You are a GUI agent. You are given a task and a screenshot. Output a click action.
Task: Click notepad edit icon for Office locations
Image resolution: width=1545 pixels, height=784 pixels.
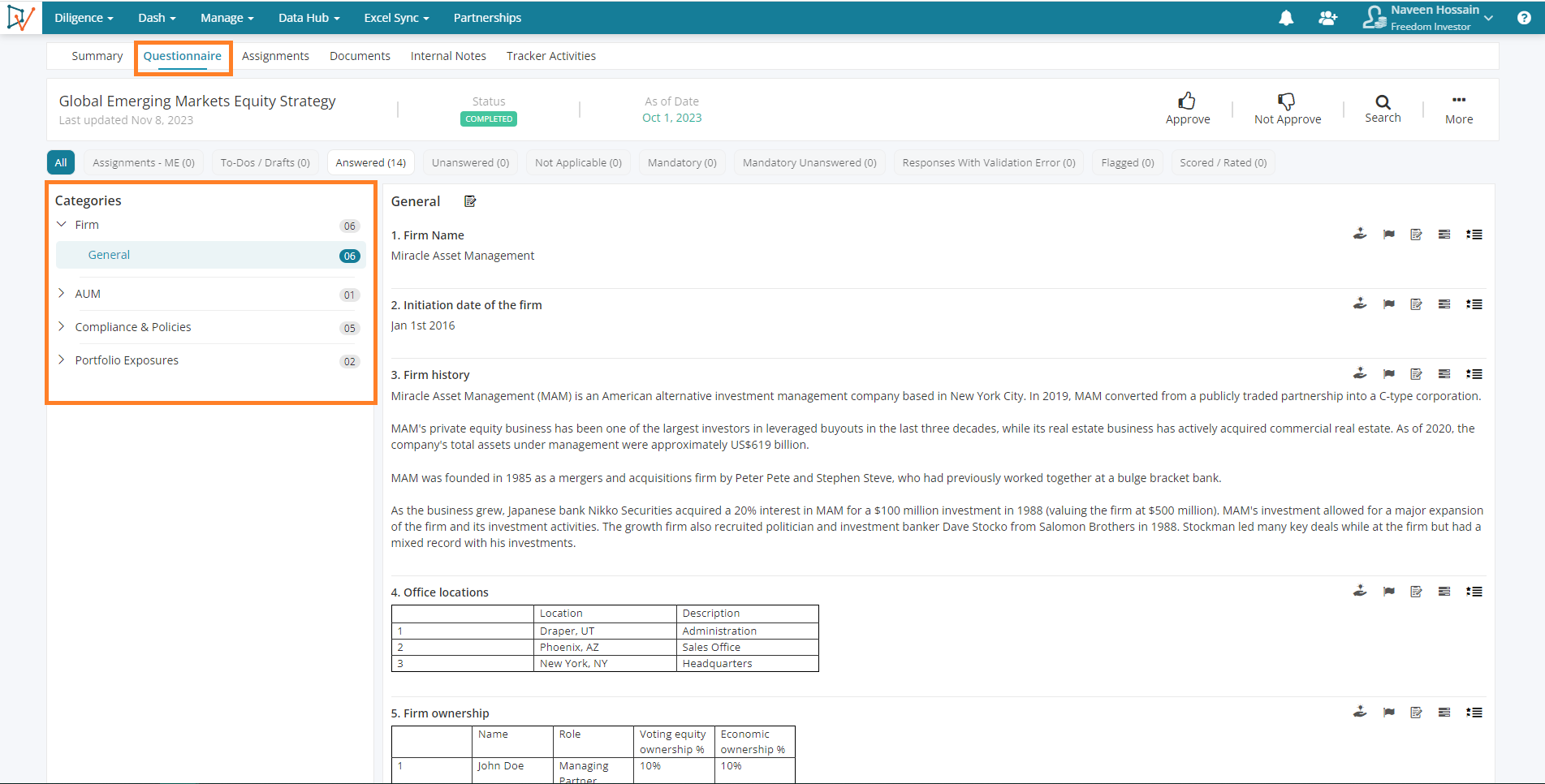tap(1416, 592)
